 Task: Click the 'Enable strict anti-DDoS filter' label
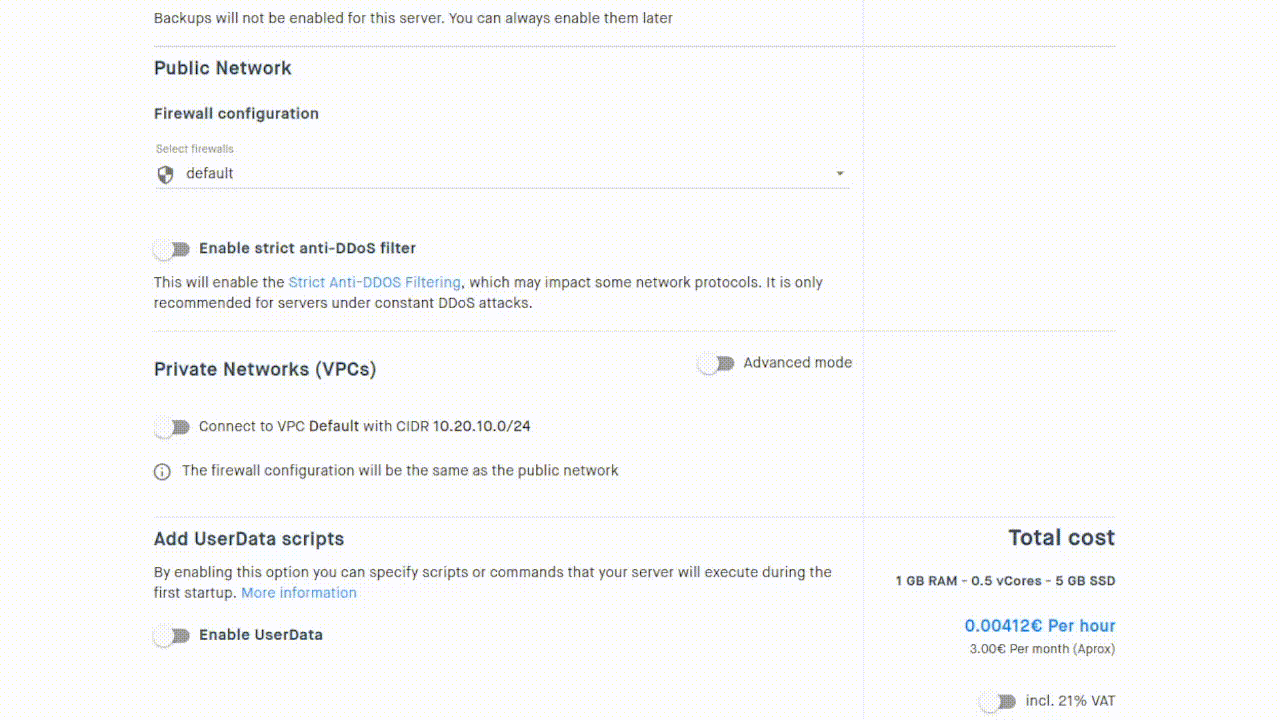(x=307, y=248)
